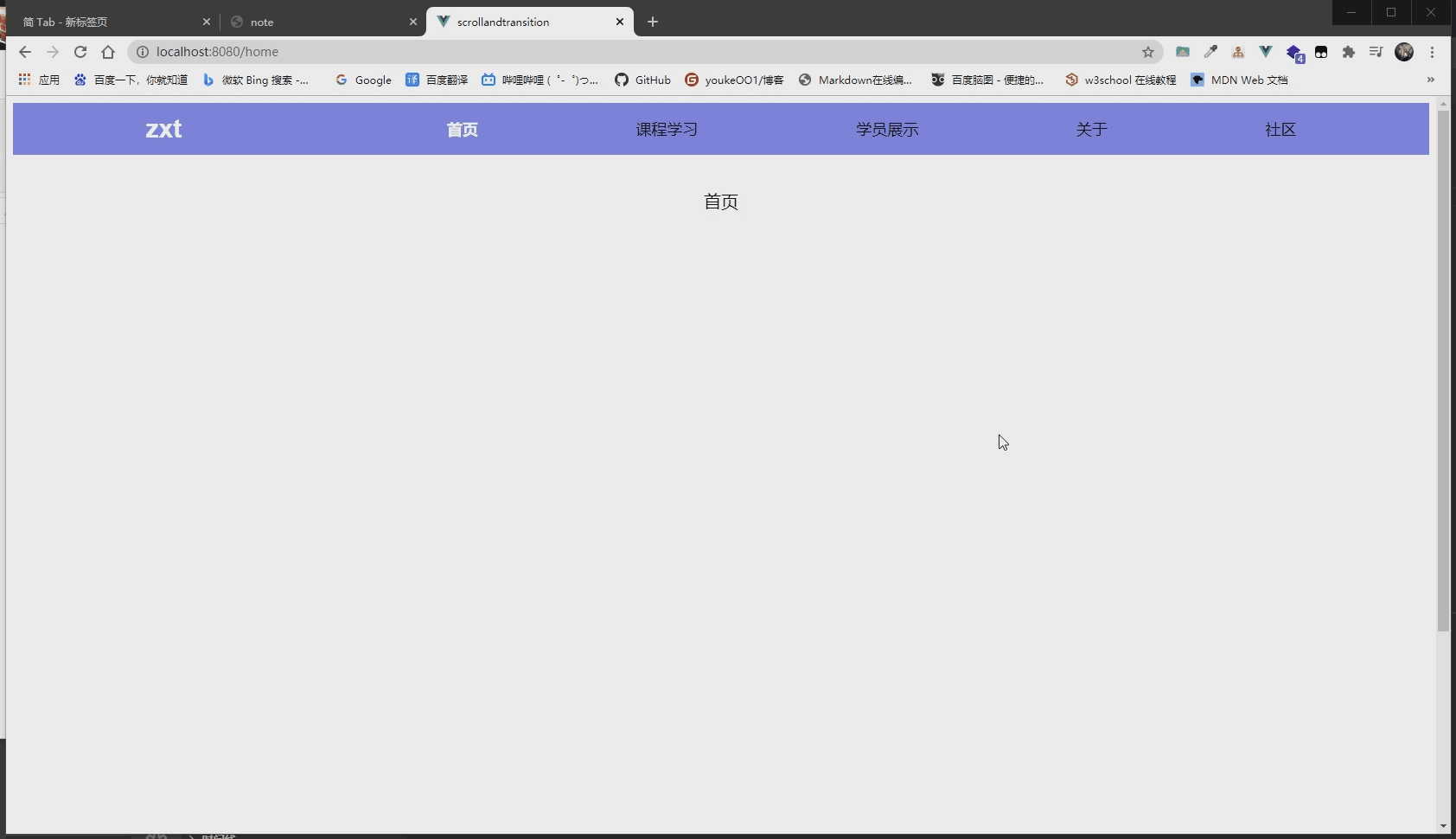Open the Tampermonkey extension icon

[x=1321, y=52]
